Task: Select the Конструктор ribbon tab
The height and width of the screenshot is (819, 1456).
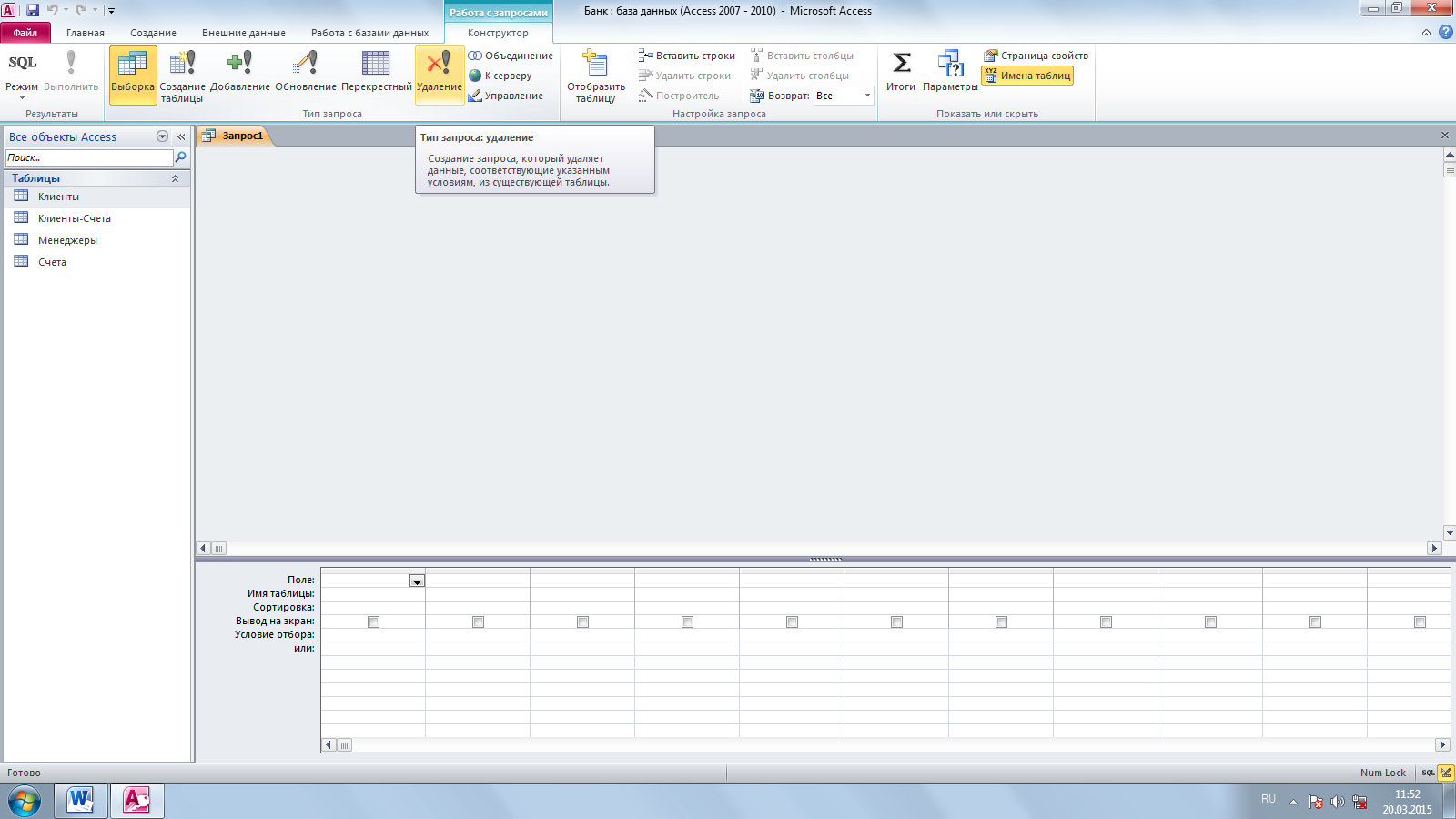Action: [x=498, y=33]
